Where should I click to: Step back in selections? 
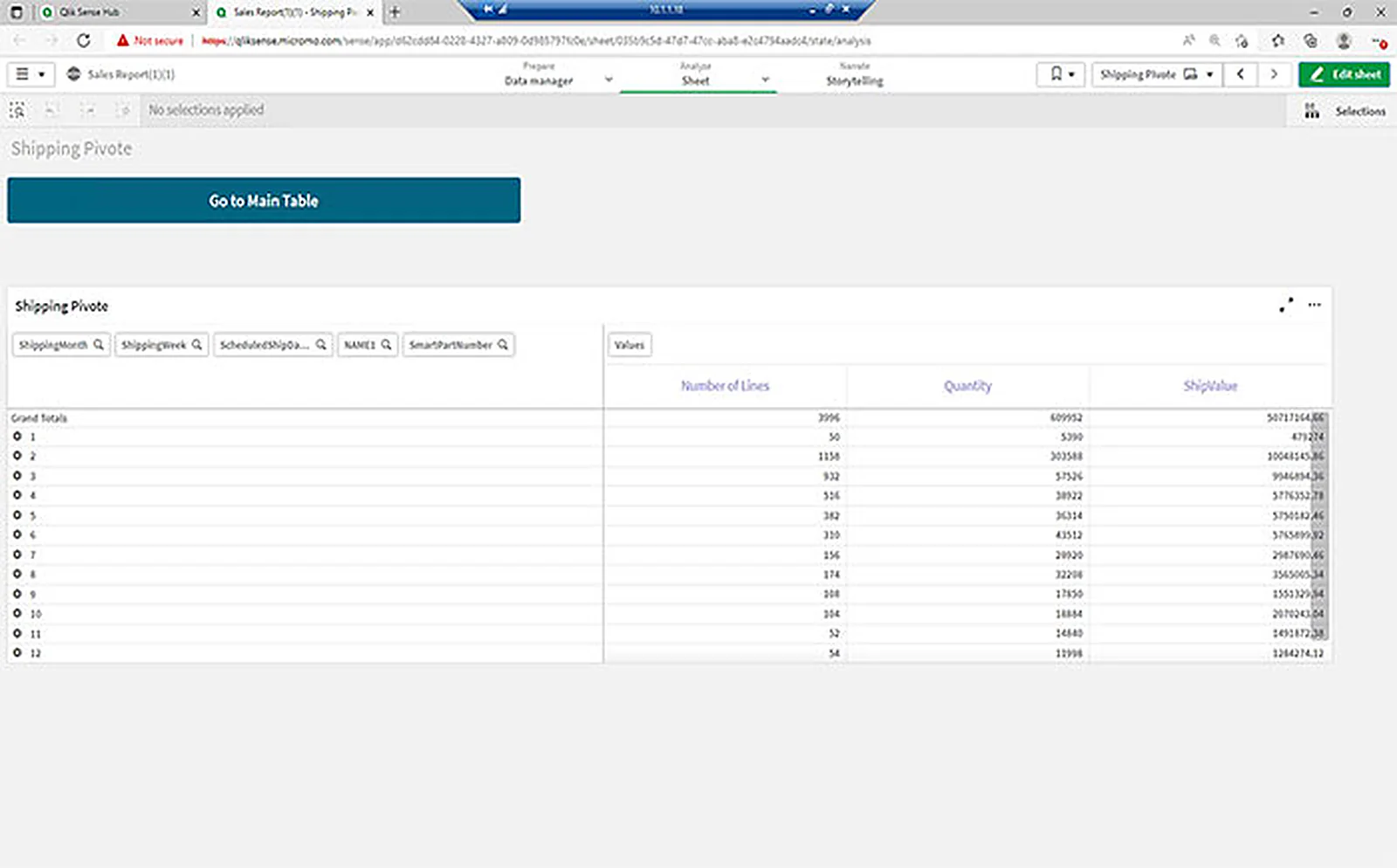point(52,110)
